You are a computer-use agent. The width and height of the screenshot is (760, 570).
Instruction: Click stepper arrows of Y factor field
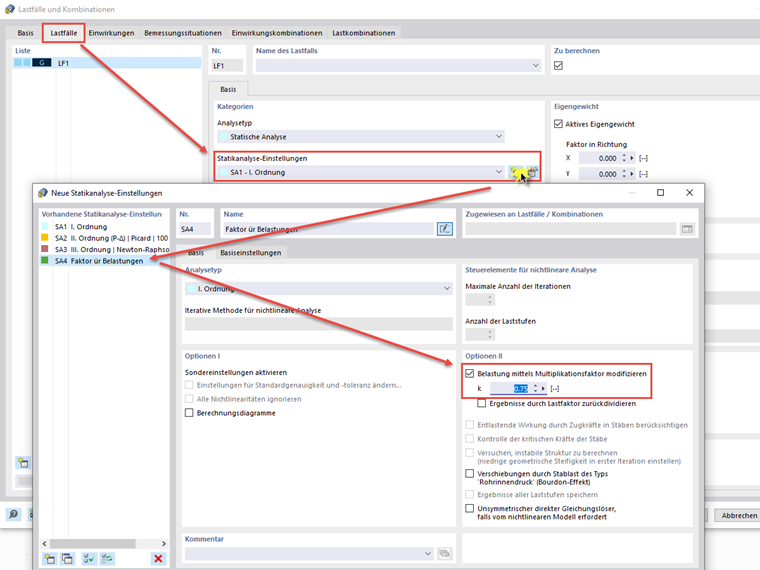pos(624,174)
